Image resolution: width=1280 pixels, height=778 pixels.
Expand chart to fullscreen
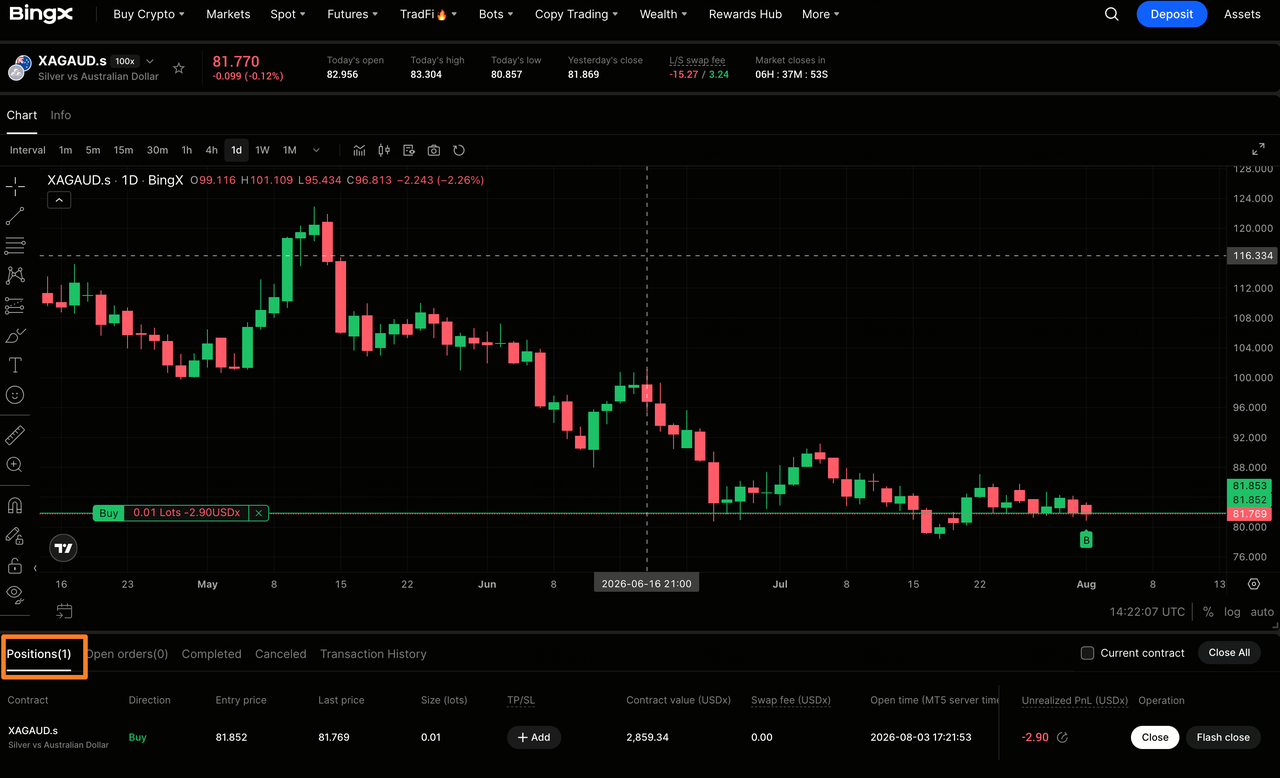[x=1258, y=149]
